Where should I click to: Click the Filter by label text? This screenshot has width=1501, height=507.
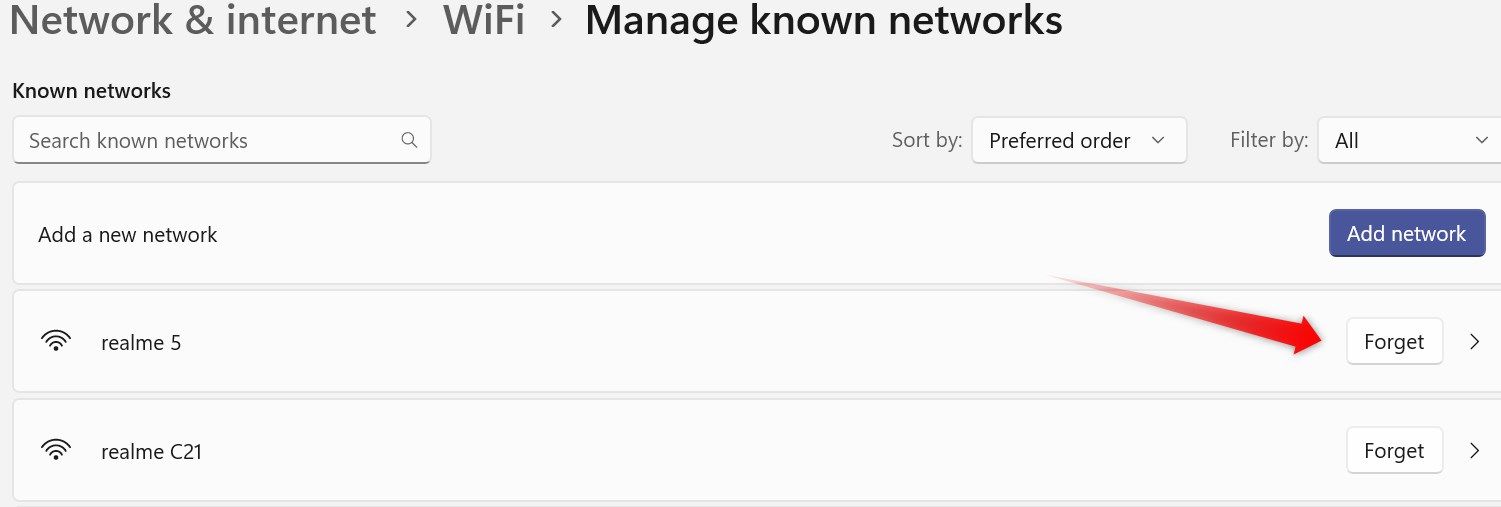[x=1268, y=141]
